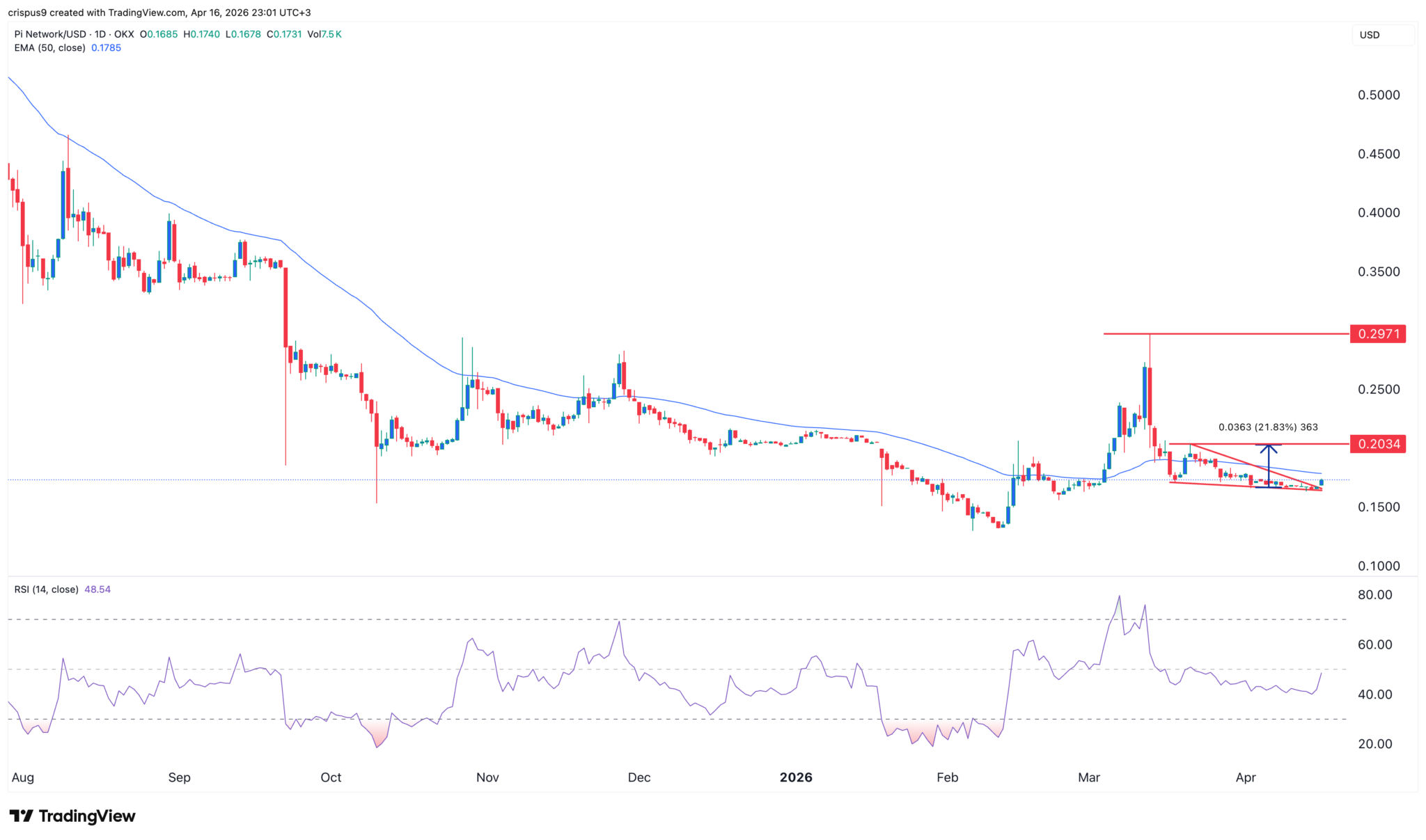Toggle the RSI value 48.54 readout
The height and width of the screenshot is (840, 1426).
pyautogui.click(x=97, y=589)
